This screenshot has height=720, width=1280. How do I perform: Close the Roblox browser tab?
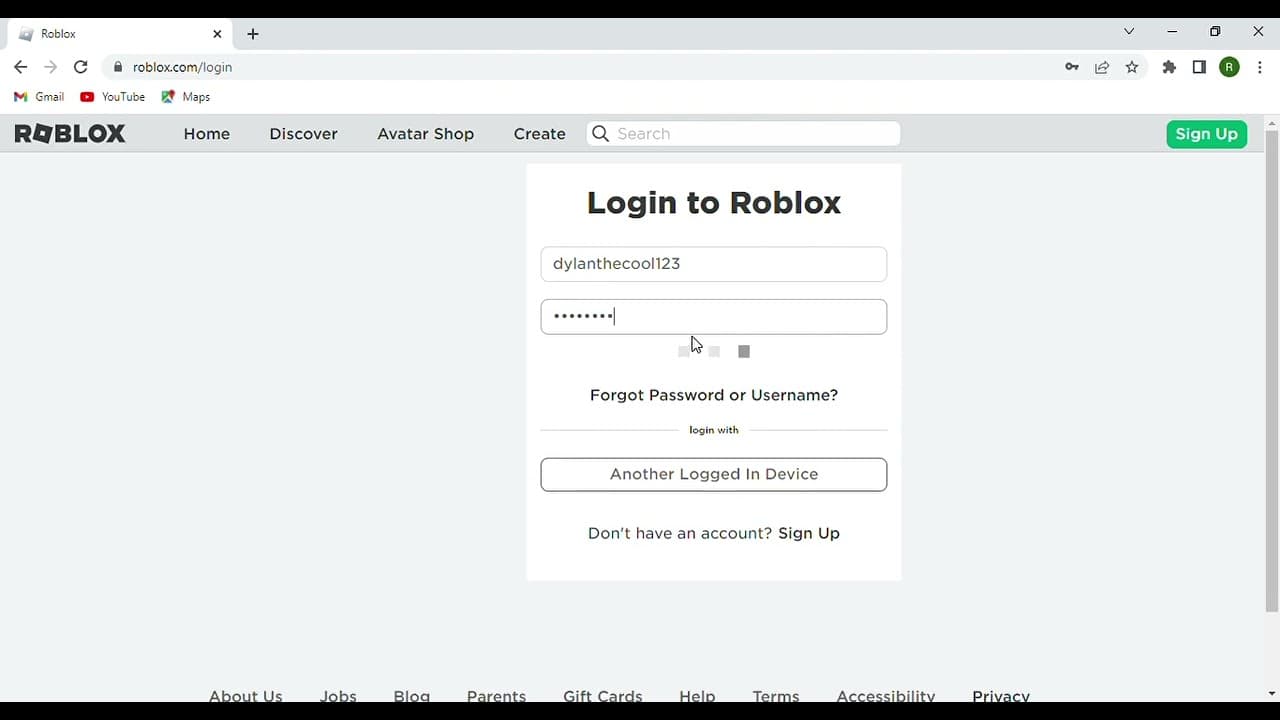pyautogui.click(x=217, y=34)
